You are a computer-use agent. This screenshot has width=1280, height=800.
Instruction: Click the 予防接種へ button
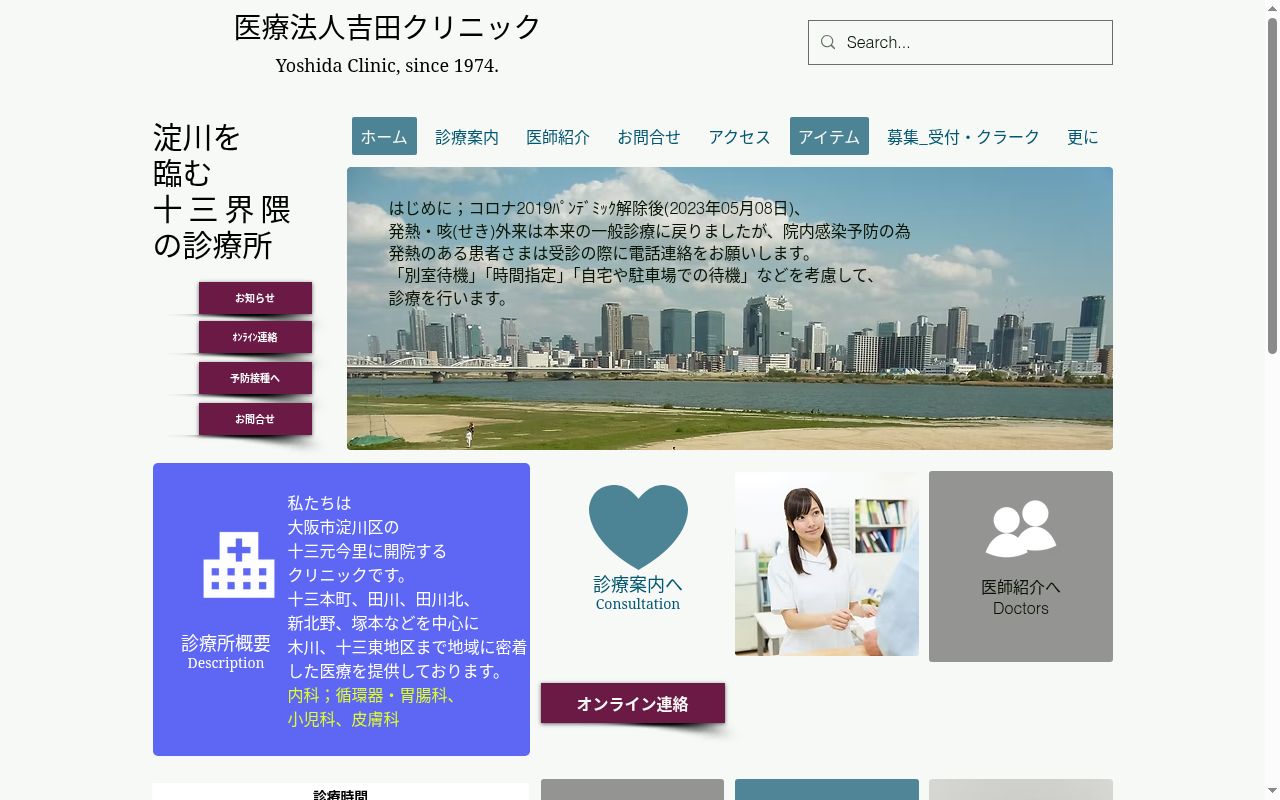pos(255,378)
